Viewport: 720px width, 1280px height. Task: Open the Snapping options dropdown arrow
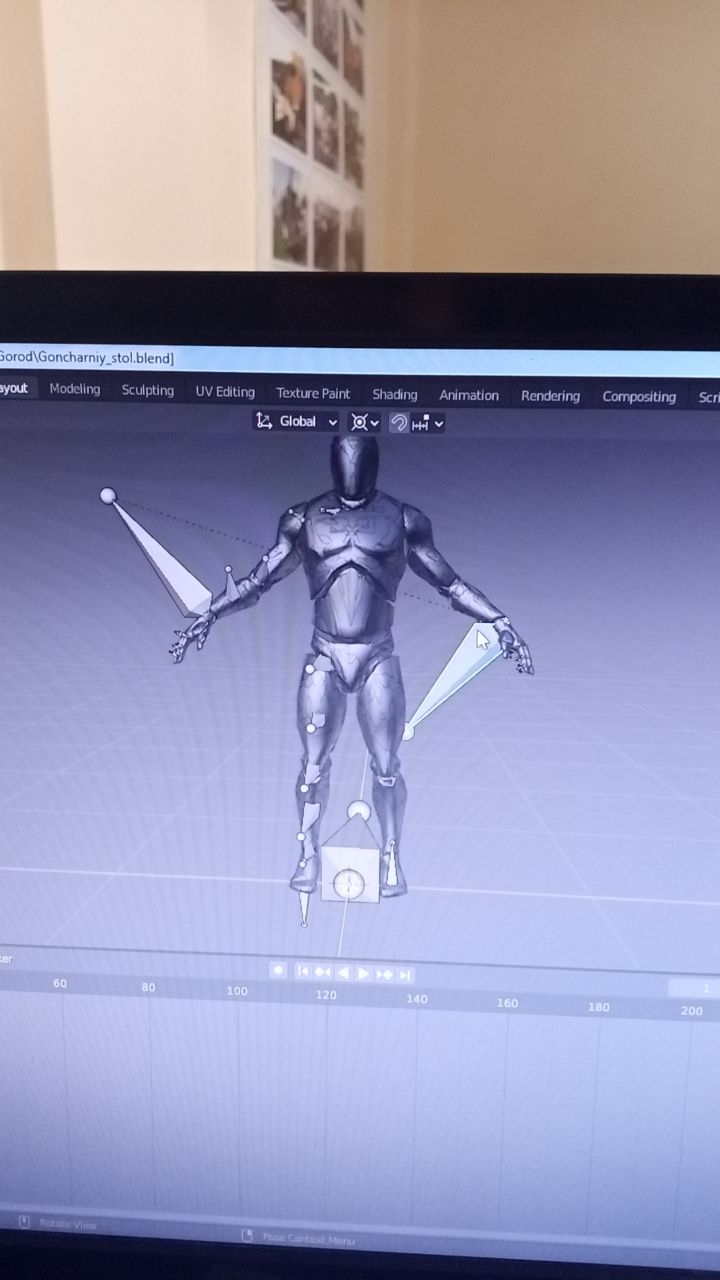tap(439, 424)
